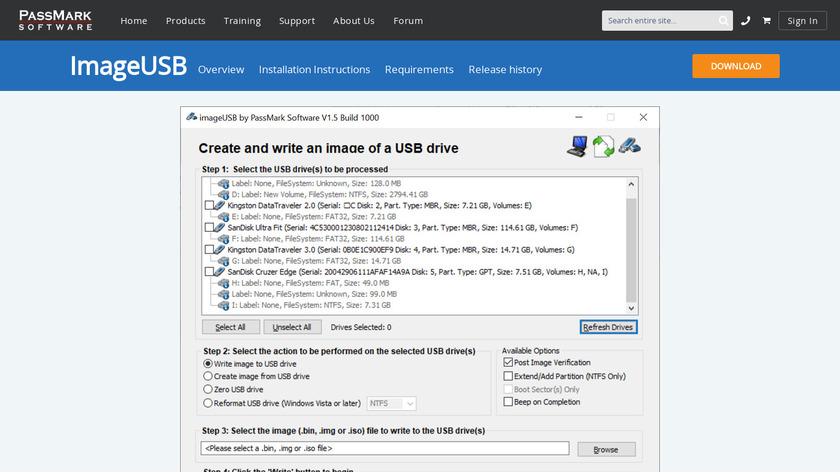
Task: Open the About Us menu
Action: pyautogui.click(x=354, y=20)
